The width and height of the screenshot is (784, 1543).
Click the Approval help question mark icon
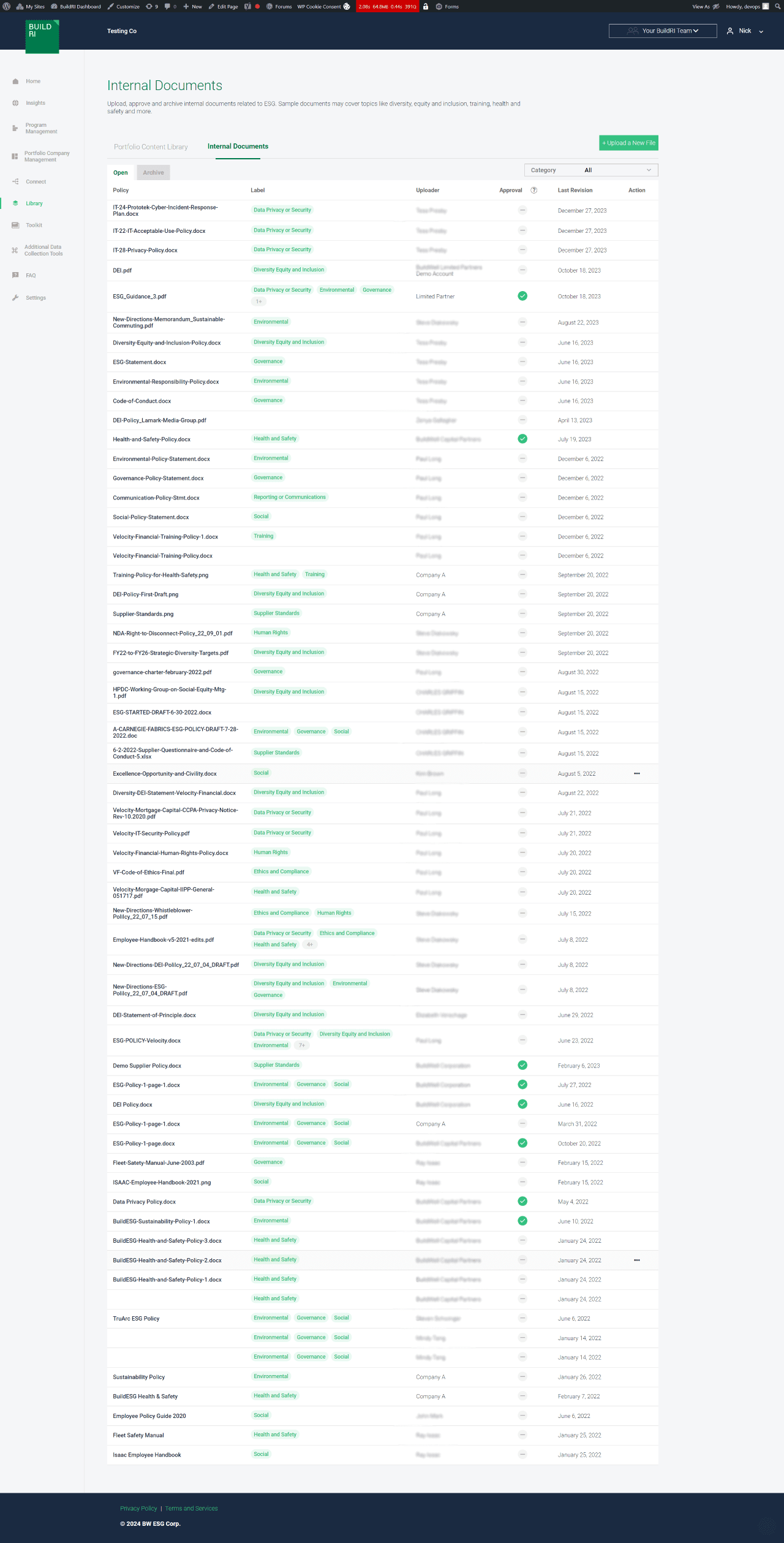[x=534, y=190]
